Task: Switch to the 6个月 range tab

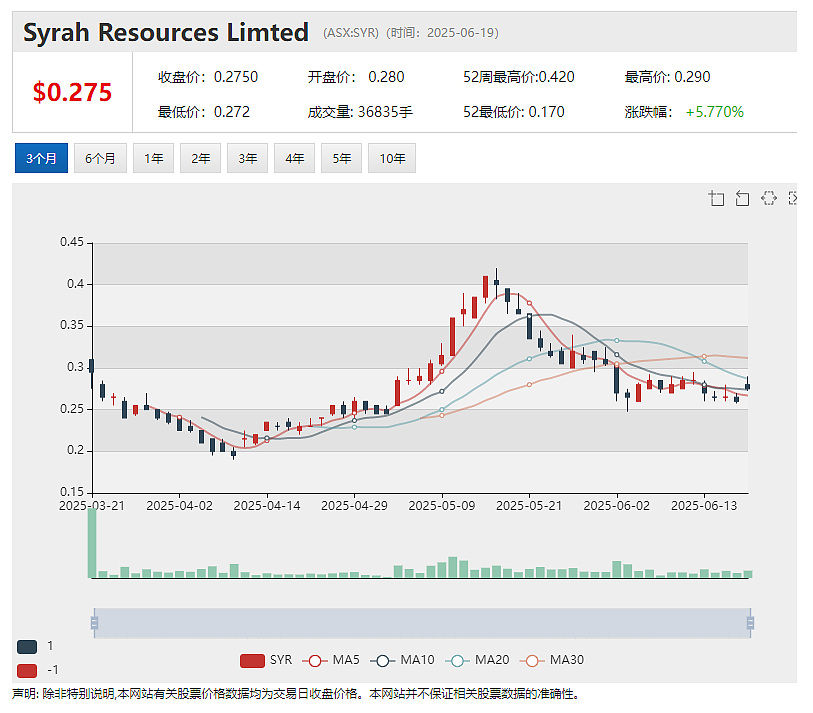Action: click(x=100, y=158)
